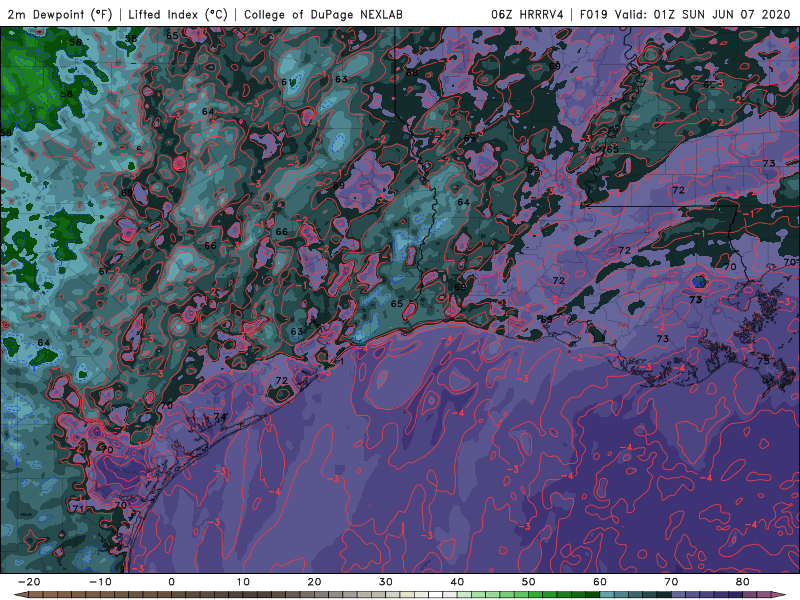Click the '74' dewpoint value on the map
Screen dimensions: 800x600
click(220, 417)
